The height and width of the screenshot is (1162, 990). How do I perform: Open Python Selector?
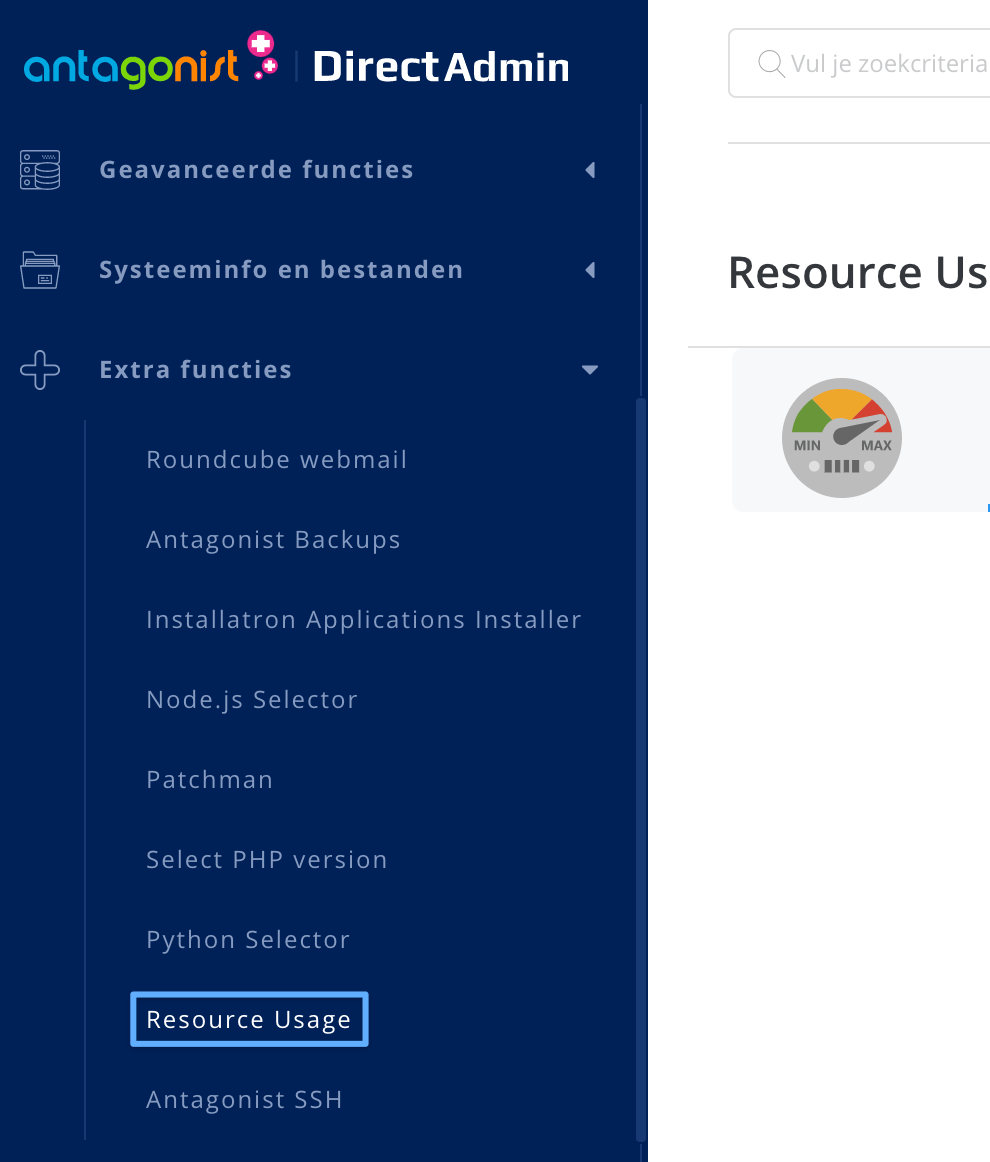pyautogui.click(x=248, y=940)
